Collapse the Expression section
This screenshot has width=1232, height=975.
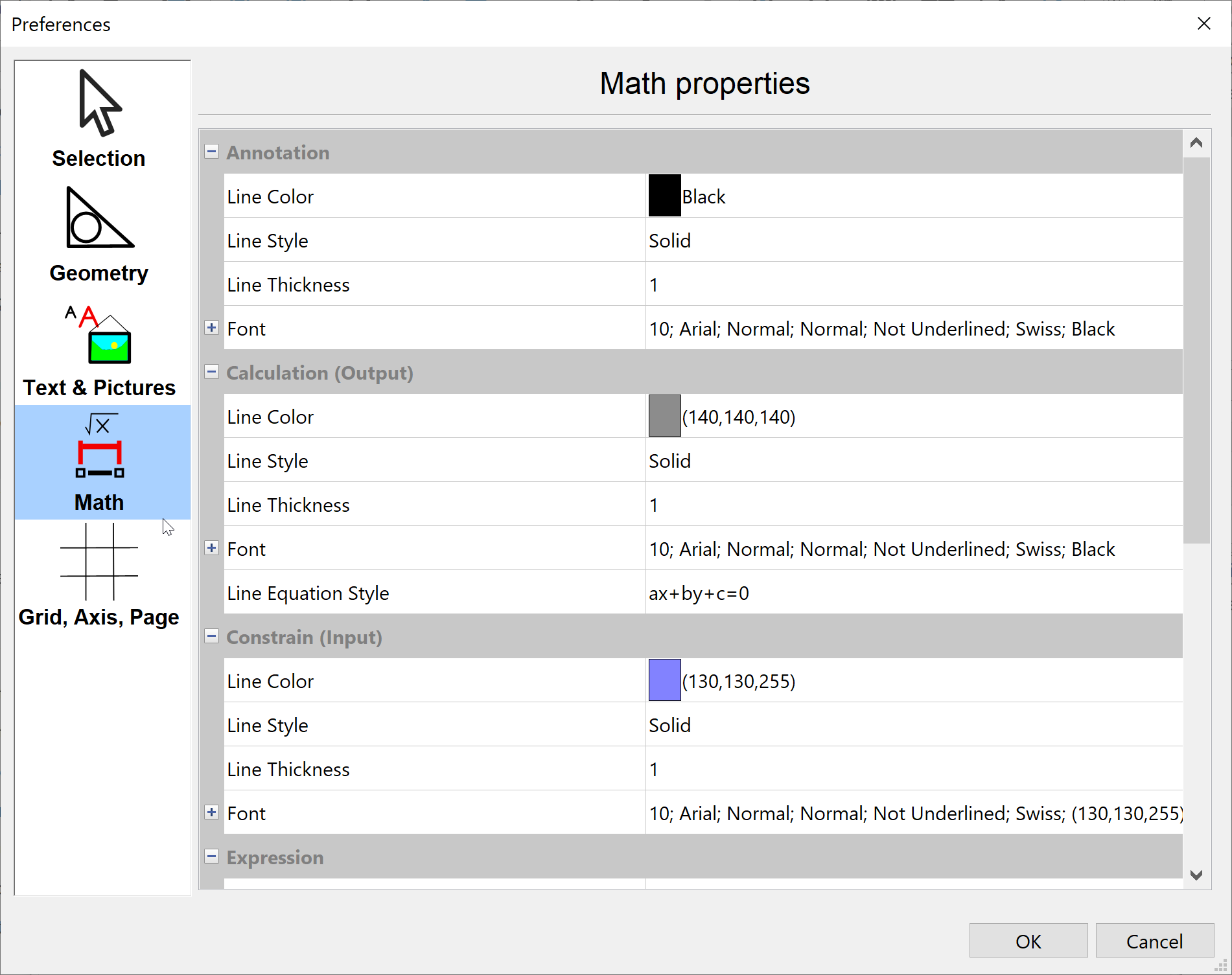coord(211,856)
